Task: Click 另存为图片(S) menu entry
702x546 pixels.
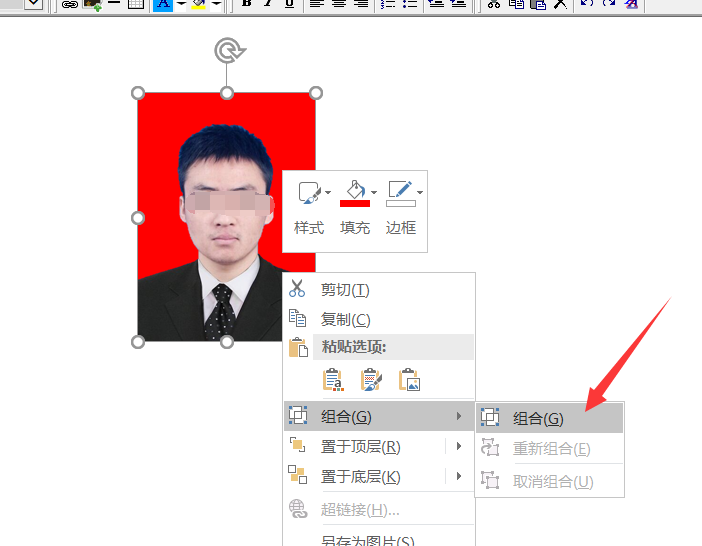Action: (367, 540)
